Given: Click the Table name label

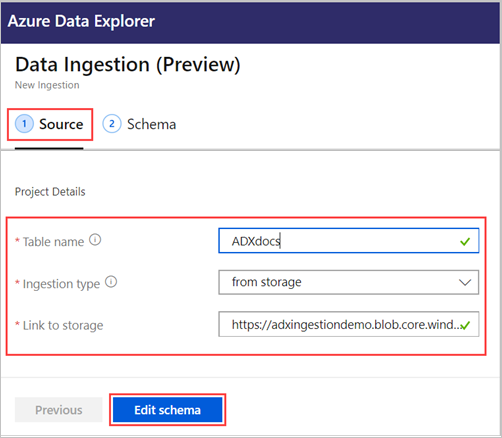Looking at the screenshot, I should (x=53, y=242).
